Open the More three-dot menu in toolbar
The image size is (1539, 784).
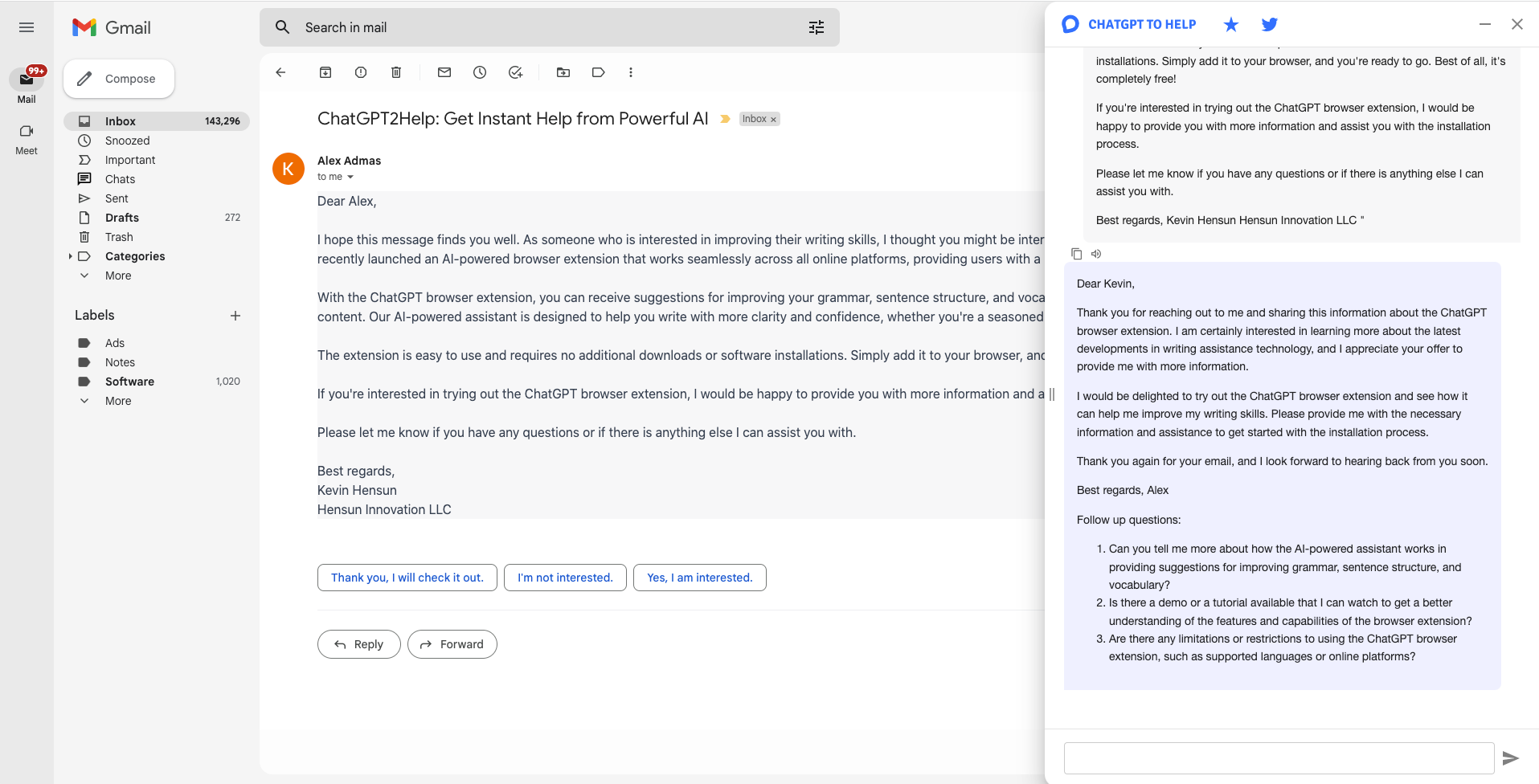(x=631, y=72)
